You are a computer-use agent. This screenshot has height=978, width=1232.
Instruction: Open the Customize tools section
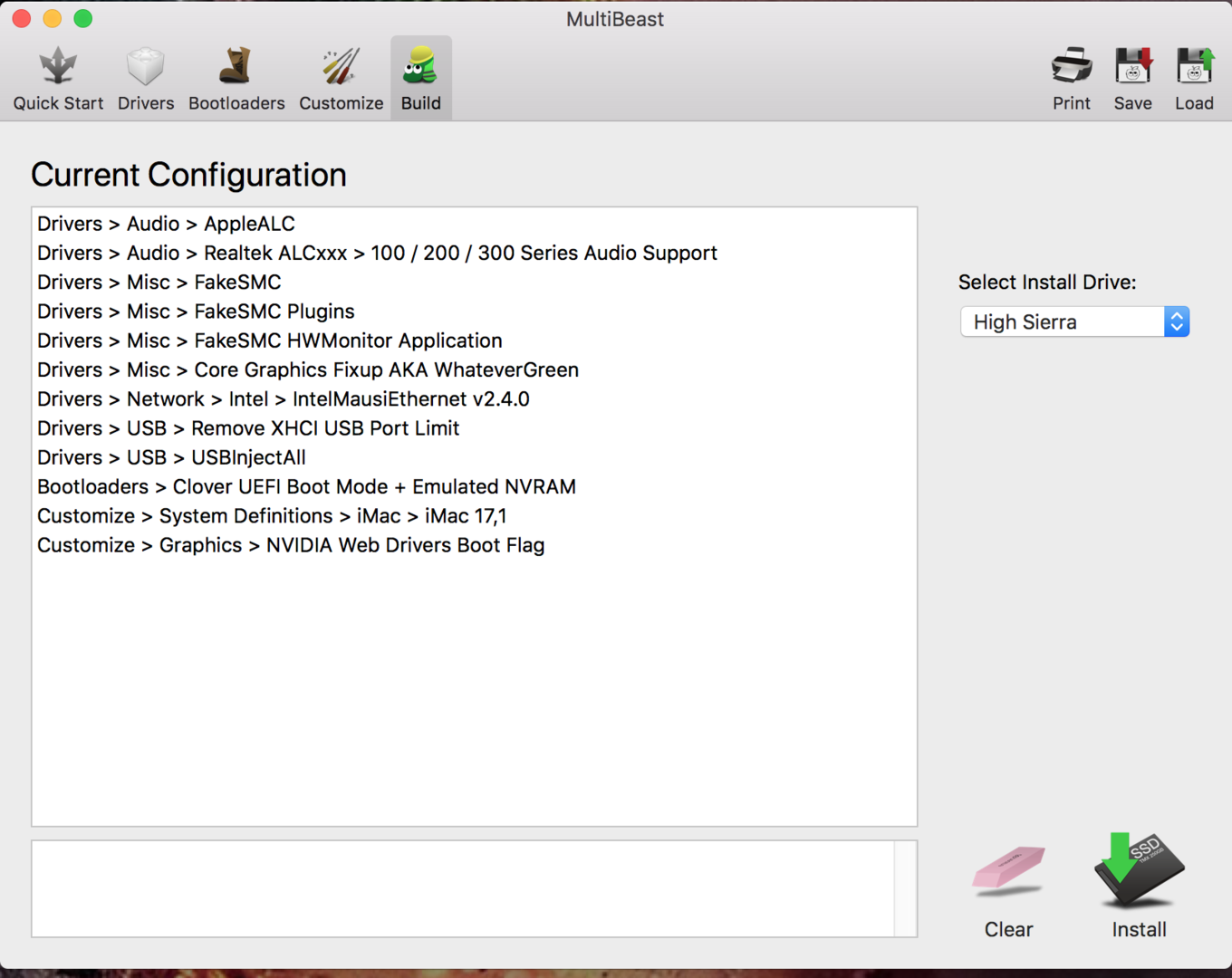tap(341, 79)
